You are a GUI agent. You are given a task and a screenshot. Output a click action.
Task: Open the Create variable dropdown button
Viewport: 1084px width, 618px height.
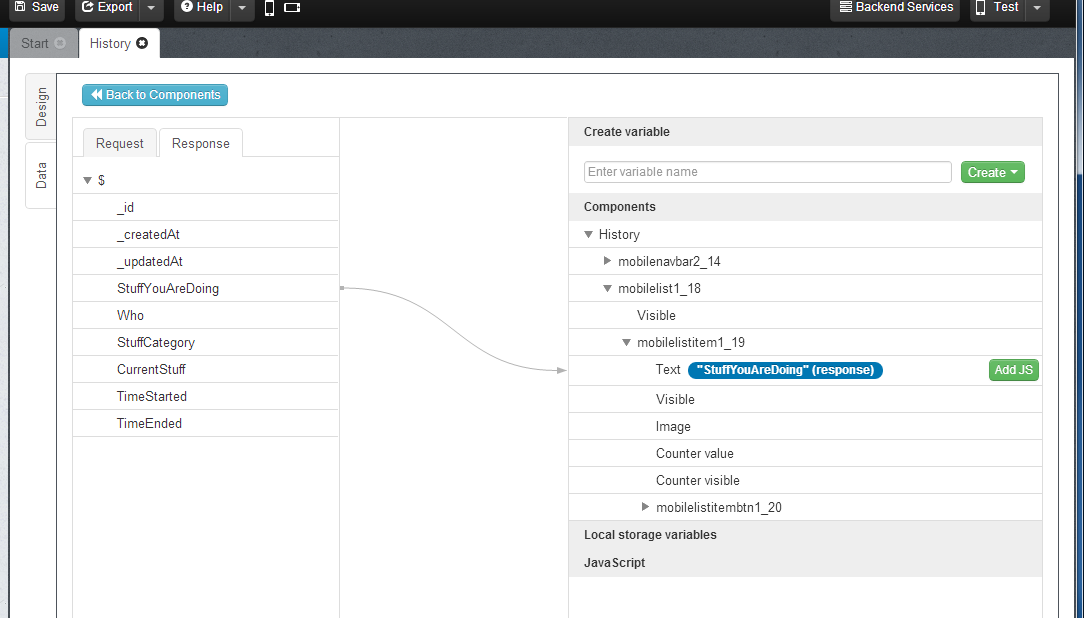pyautogui.click(x=992, y=172)
